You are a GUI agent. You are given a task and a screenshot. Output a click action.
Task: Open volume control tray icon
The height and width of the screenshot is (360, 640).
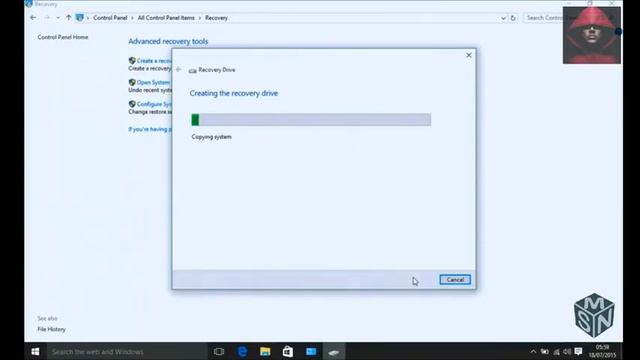click(567, 351)
